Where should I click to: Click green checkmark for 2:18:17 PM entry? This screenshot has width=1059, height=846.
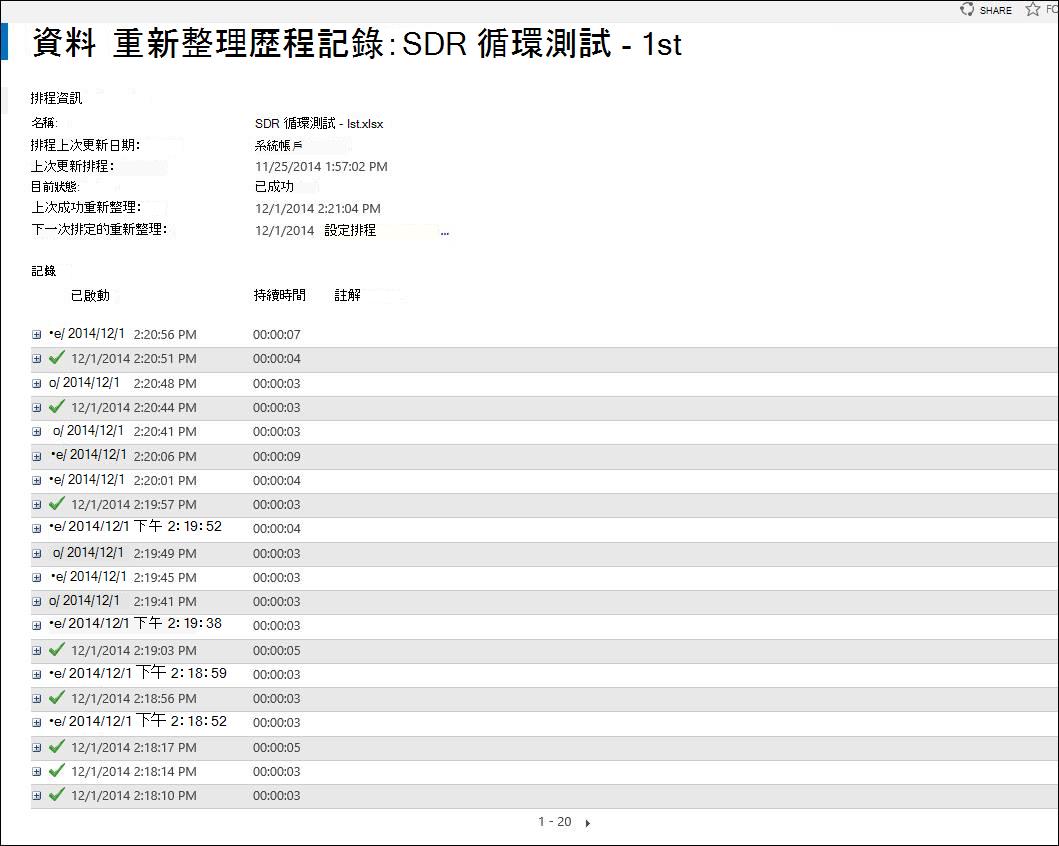57,747
